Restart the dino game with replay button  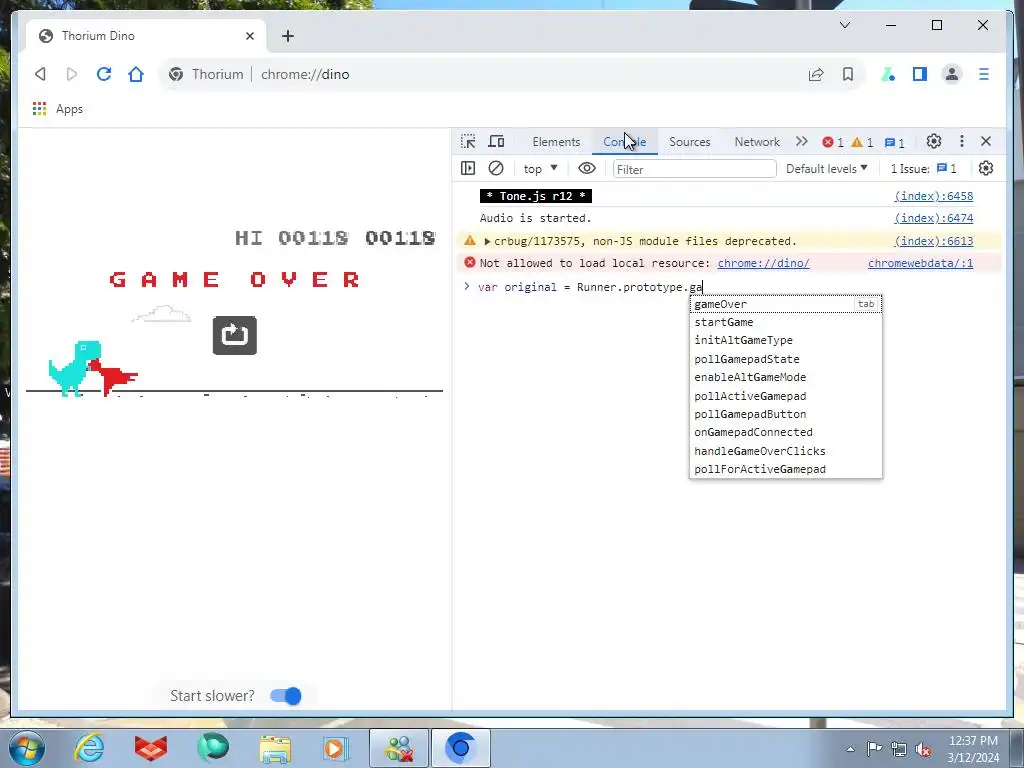click(x=234, y=335)
